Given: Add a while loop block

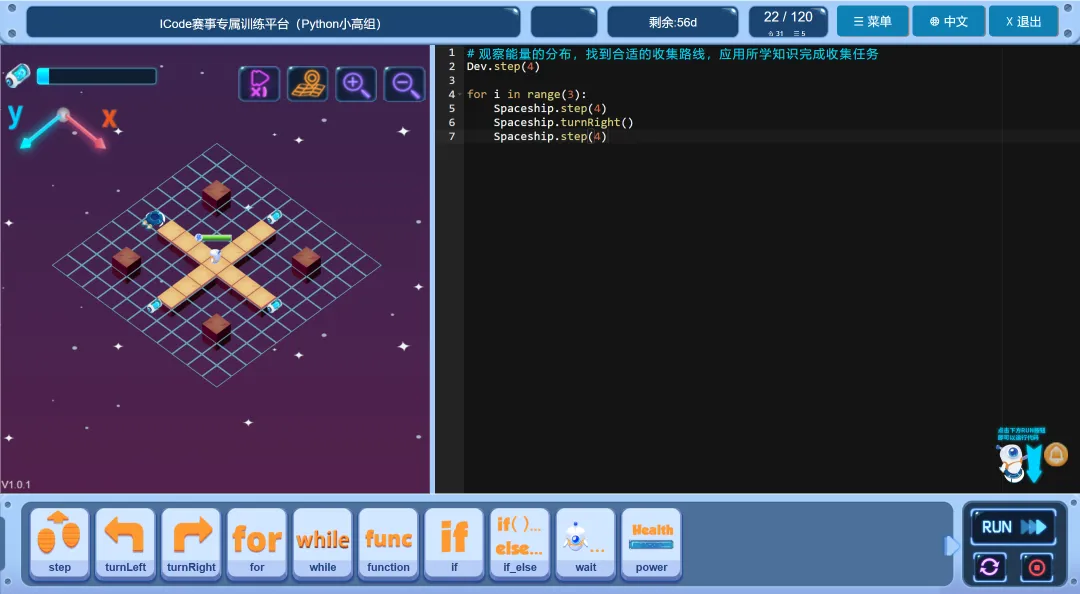Looking at the screenshot, I should click(322, 544).
